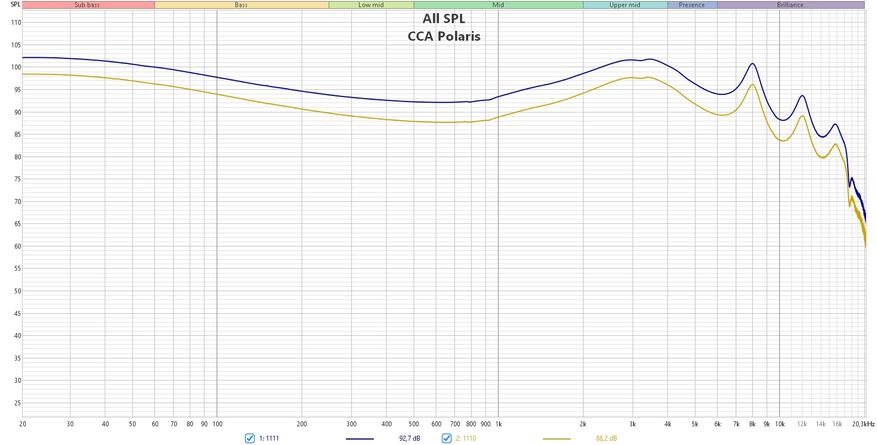Uncheck the checkbox for trace 1: 1111
The image size is (877, 445).
pos(250,438)
